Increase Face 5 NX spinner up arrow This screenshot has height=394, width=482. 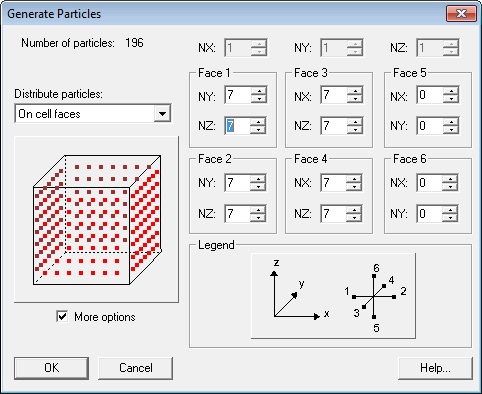(451, 91)
